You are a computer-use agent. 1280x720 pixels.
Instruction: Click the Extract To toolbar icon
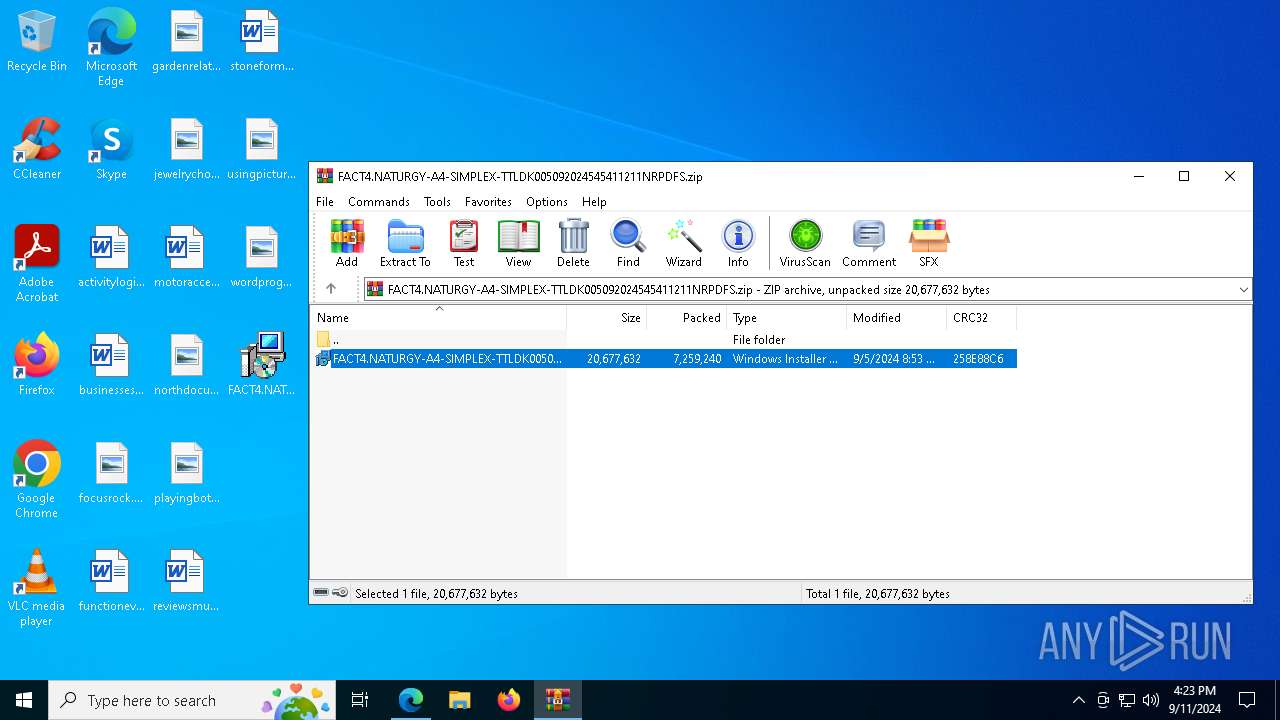point(405,244)
